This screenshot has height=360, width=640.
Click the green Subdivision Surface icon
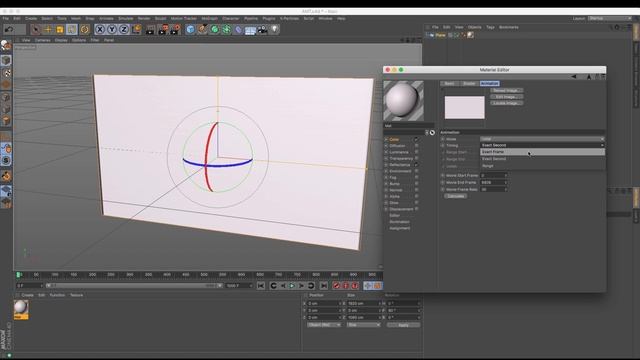[214, 29]
